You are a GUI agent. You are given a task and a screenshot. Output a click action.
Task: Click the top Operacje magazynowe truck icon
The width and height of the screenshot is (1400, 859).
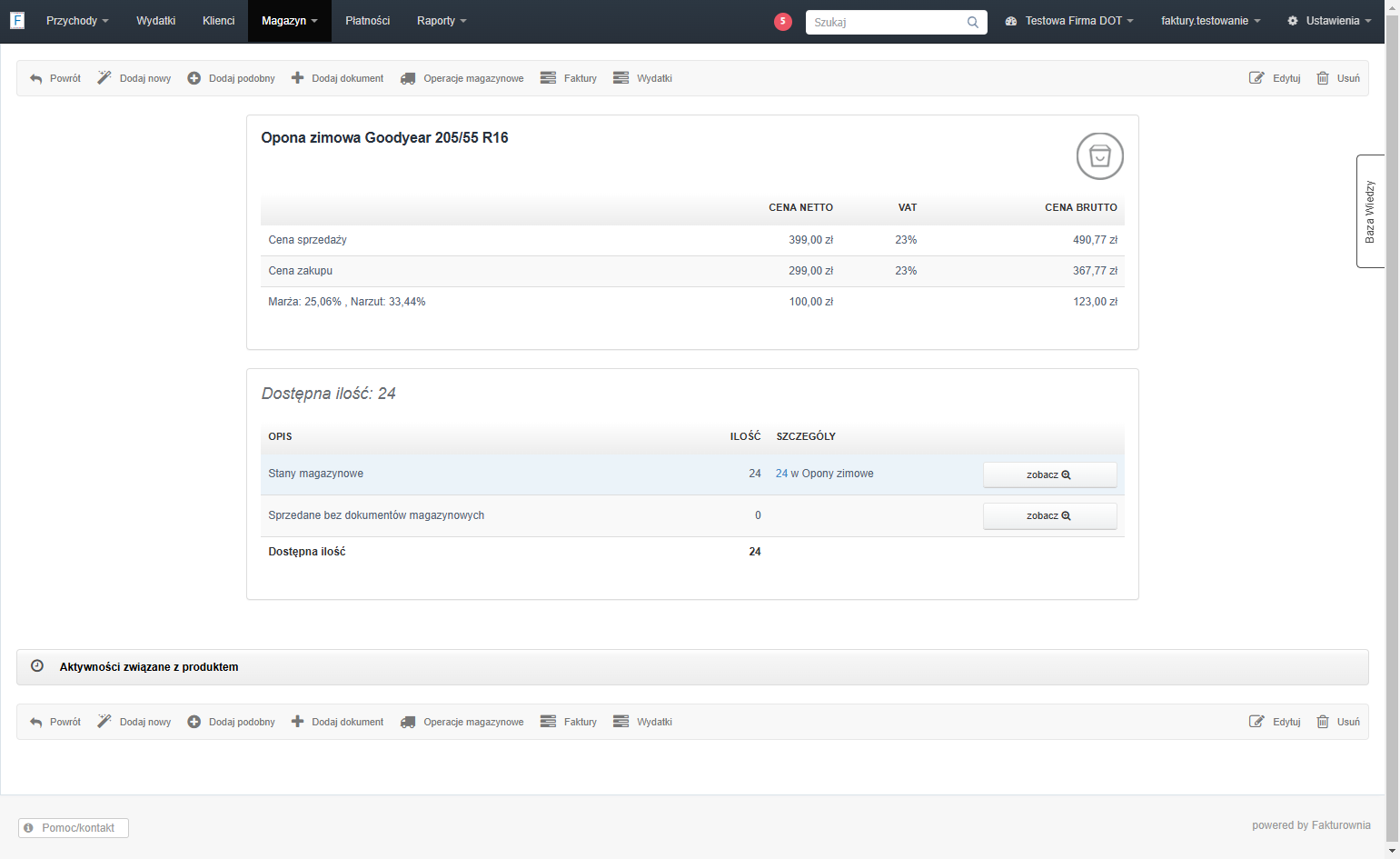(408, 79)
